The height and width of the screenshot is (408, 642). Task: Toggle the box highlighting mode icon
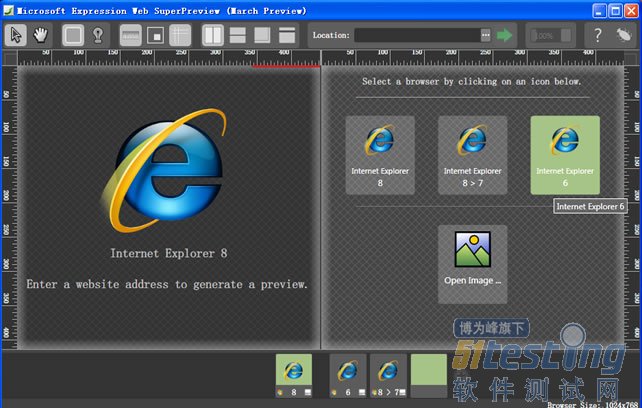pyautogui.click(x=73, y=34)
